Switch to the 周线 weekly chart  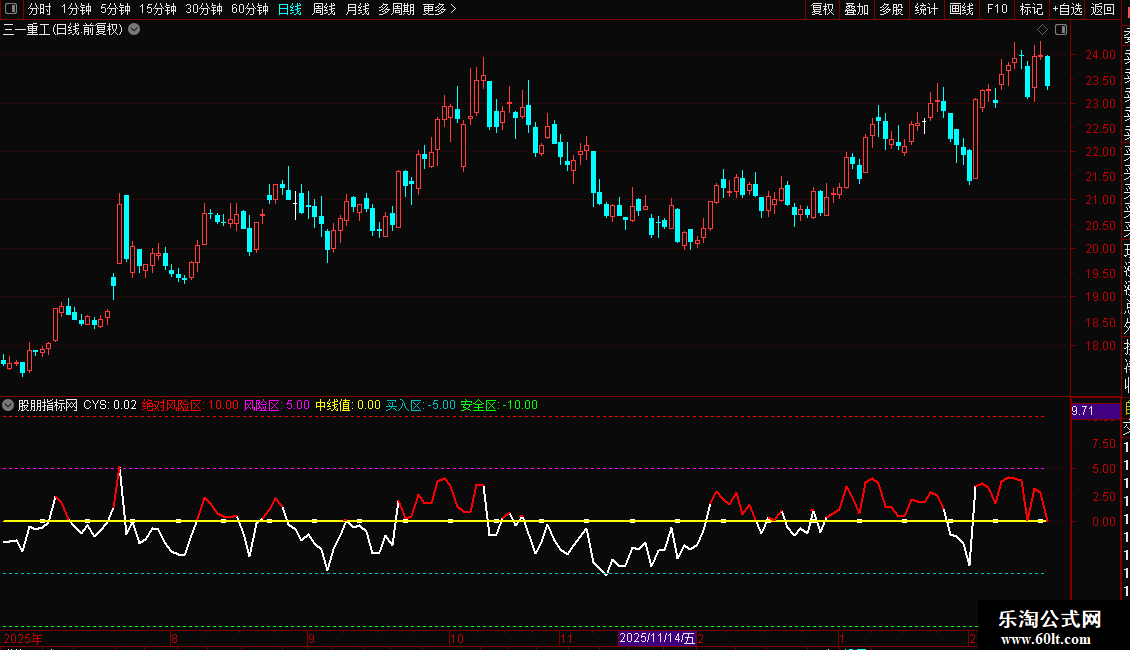(x=324, y=9)
